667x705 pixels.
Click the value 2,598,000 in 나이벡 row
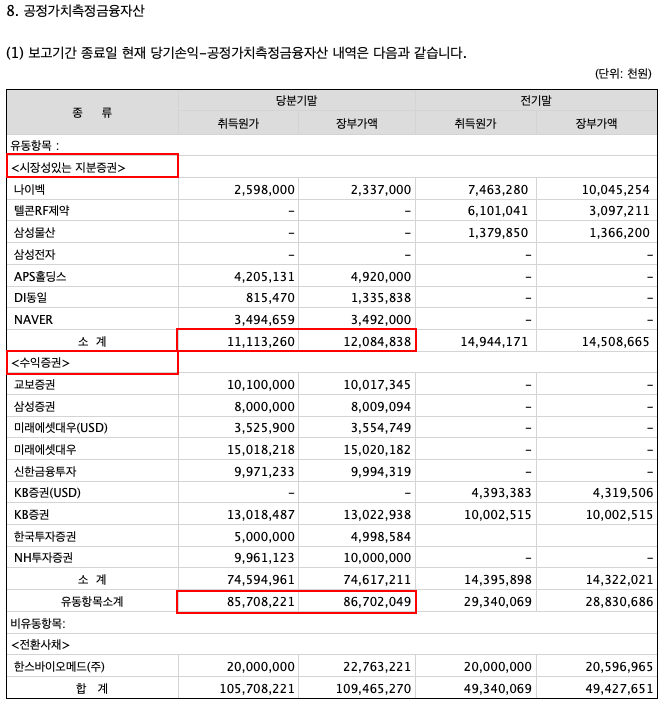(x=264, y=190)
